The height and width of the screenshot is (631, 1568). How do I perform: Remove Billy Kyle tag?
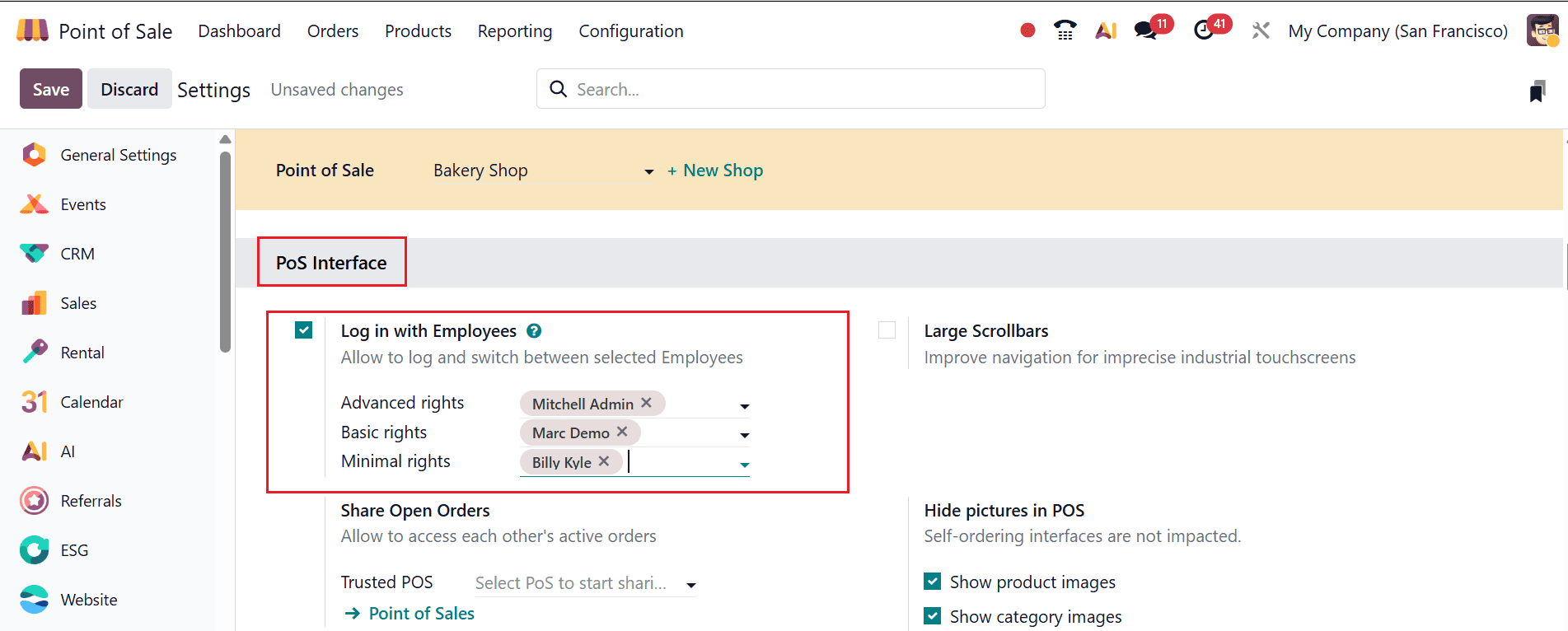pyautogui.click(x=604, y=461)
